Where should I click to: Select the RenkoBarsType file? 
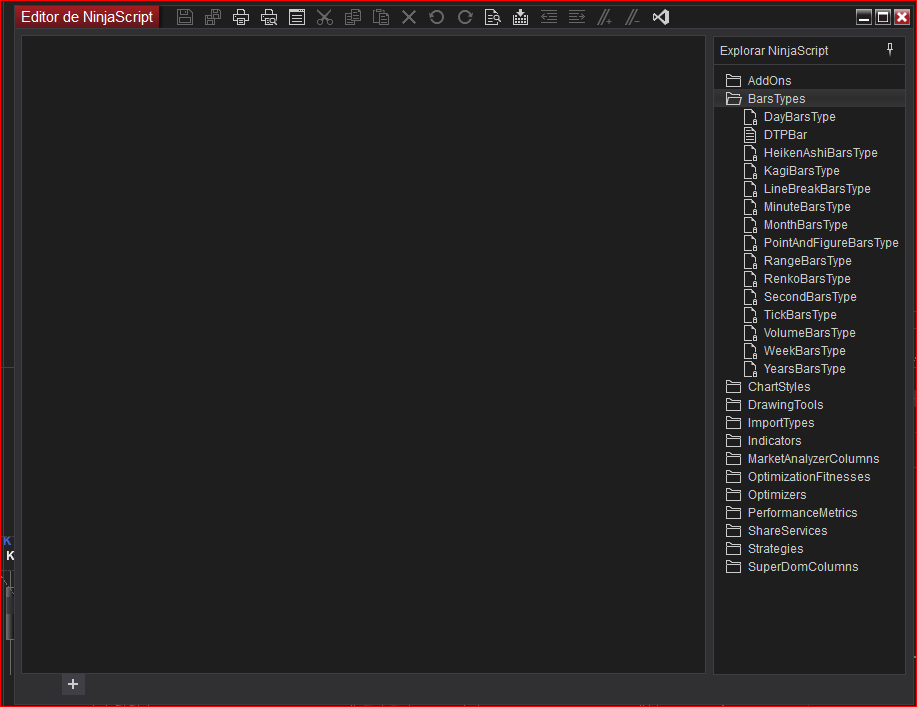(797, 279)
